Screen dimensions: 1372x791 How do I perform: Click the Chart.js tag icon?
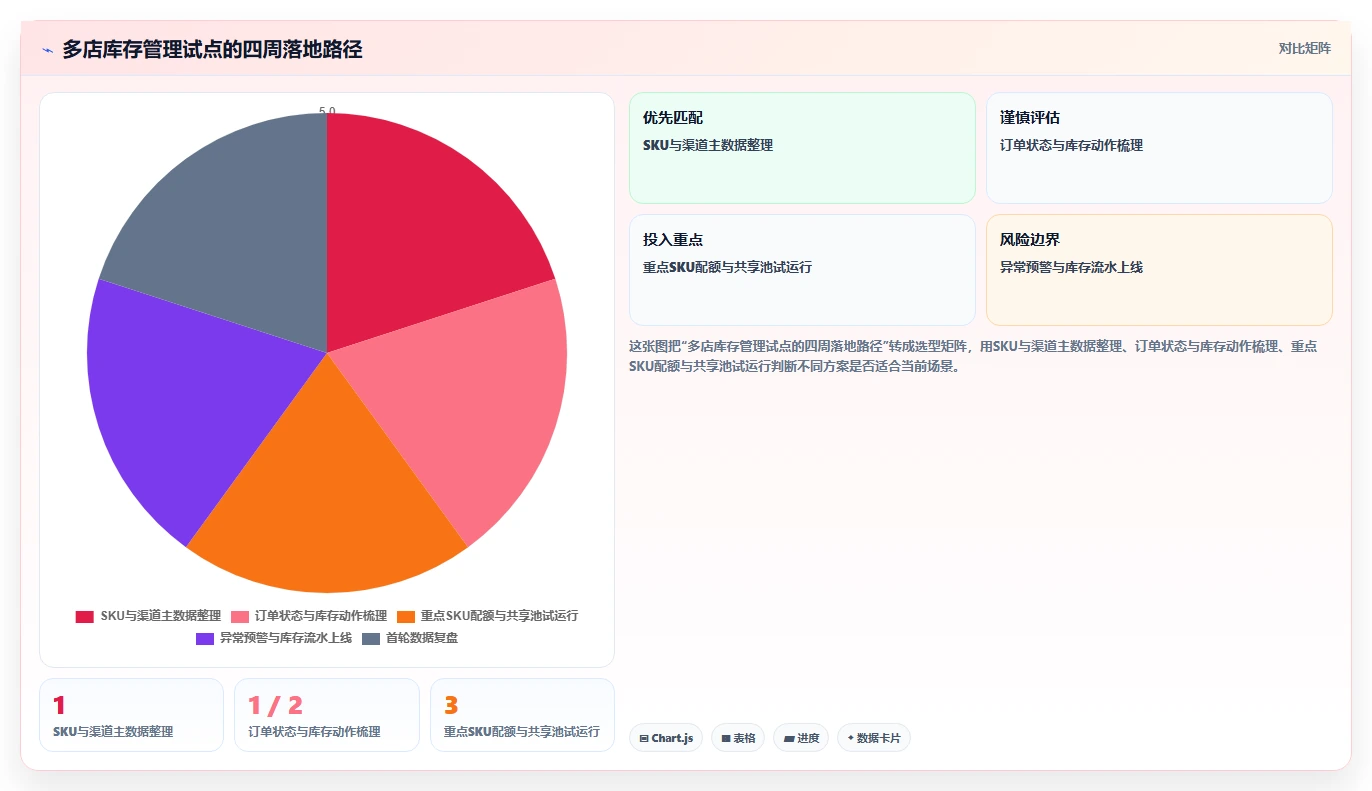tap(644, 739)
